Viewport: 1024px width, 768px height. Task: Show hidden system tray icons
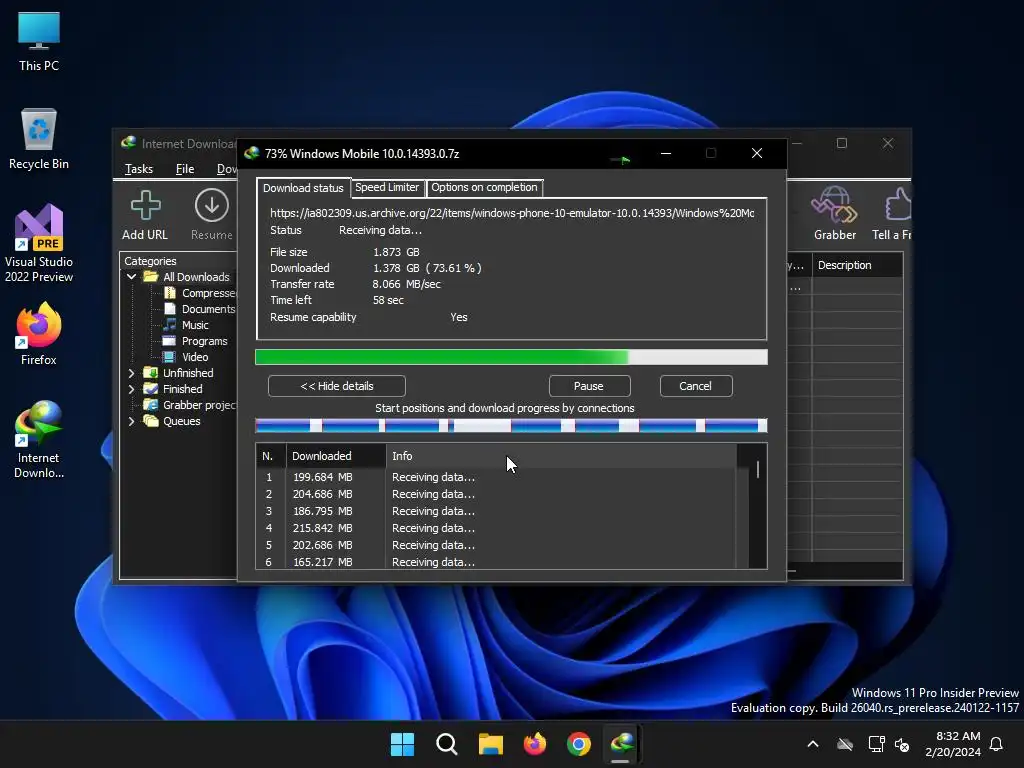[x=813, y=744]
